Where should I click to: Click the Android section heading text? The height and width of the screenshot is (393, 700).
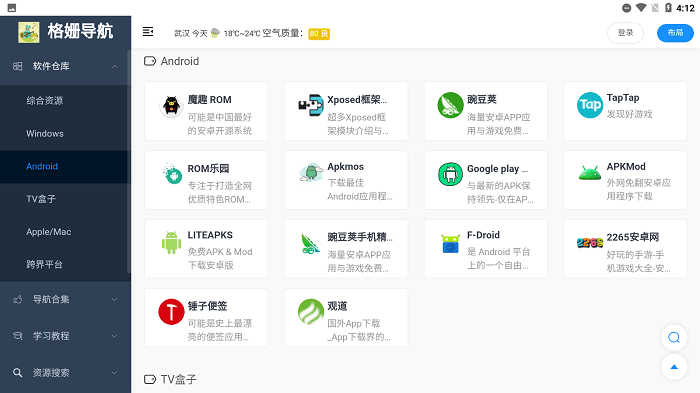click(x=180, y=61)
